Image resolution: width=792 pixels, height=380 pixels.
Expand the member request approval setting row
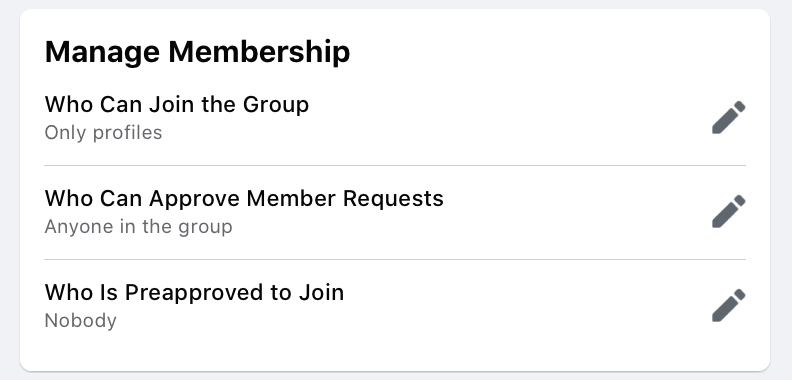tap(395, 212)
